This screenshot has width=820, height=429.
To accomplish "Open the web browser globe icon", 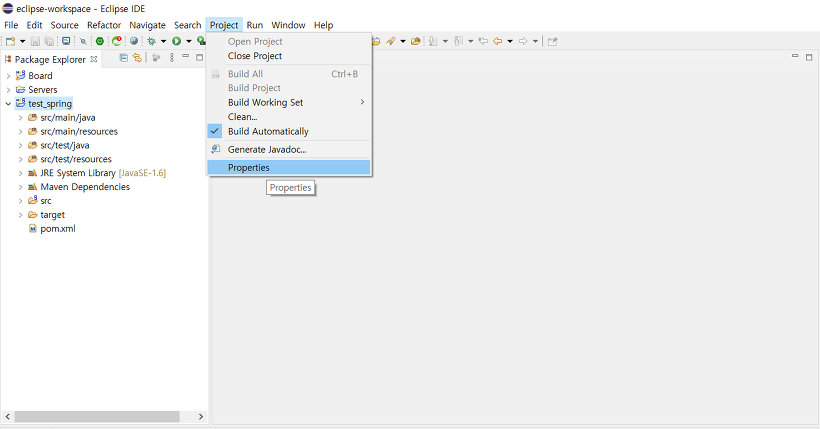I will [134, 41].
